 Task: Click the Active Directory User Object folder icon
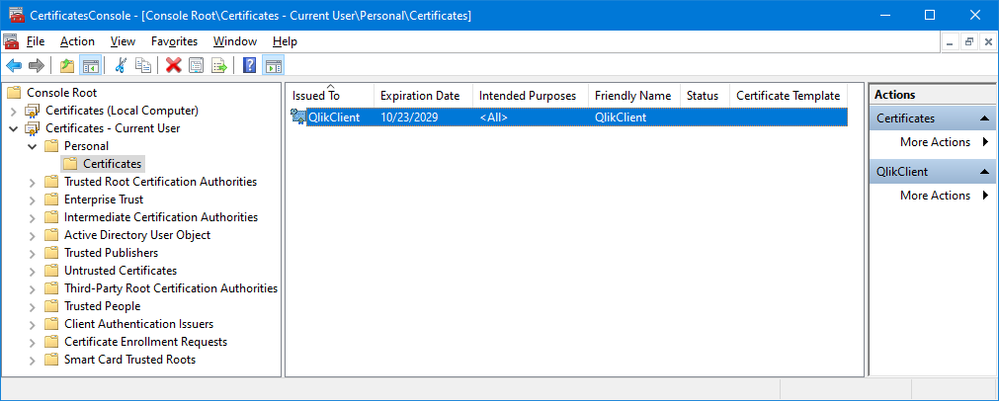tap(52, 235)
